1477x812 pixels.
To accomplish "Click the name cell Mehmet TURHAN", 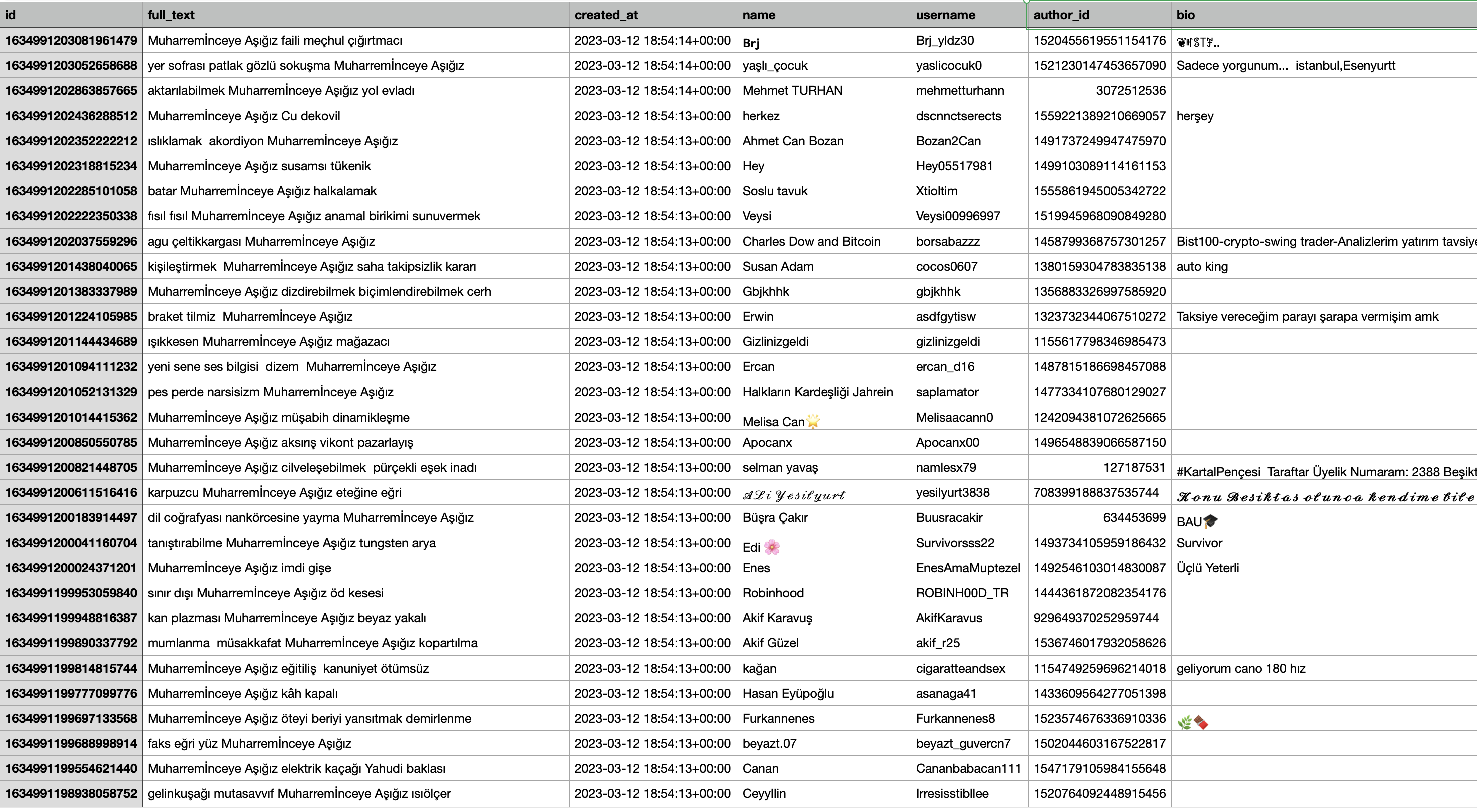I will click(x=792, y=91).
